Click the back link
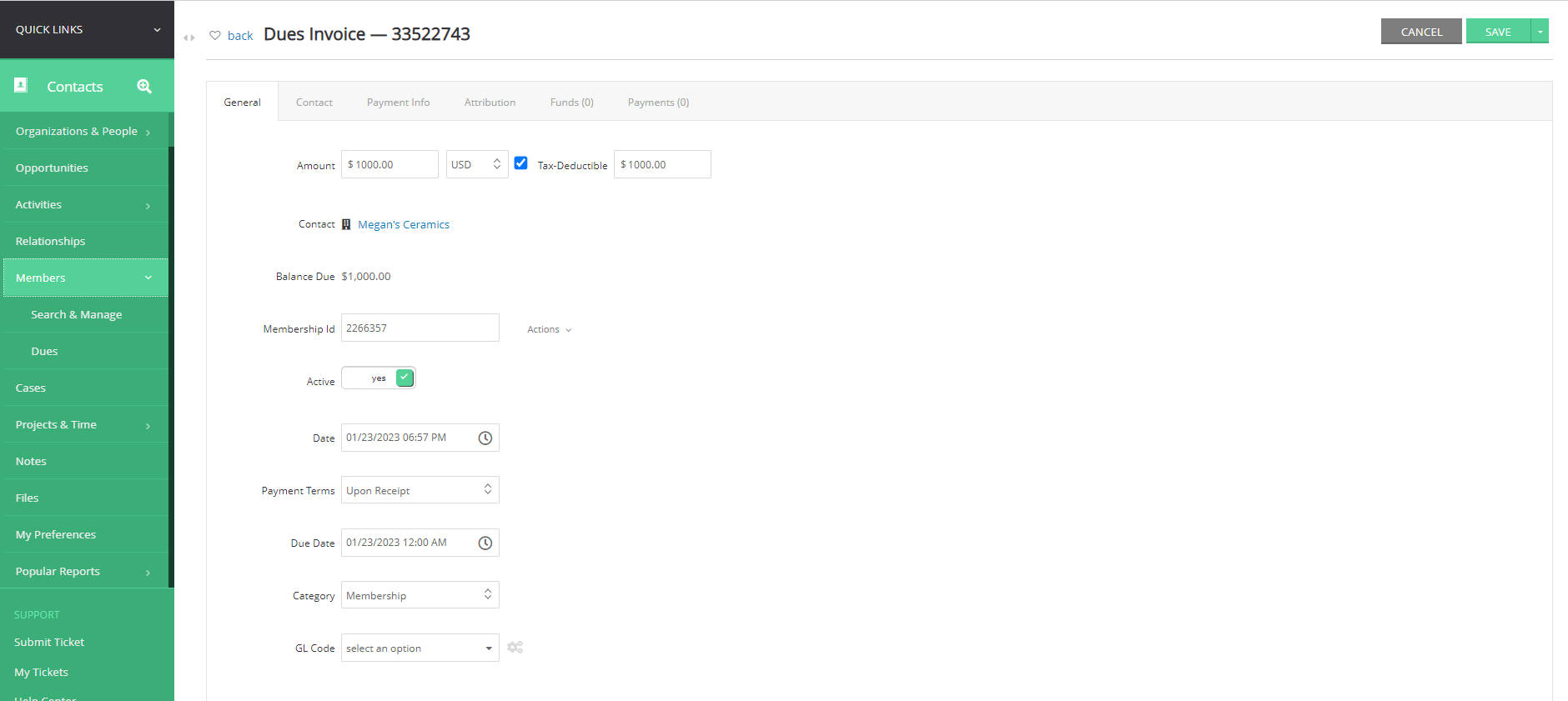This screenshot has width=1568, height=701. (240, 35)
